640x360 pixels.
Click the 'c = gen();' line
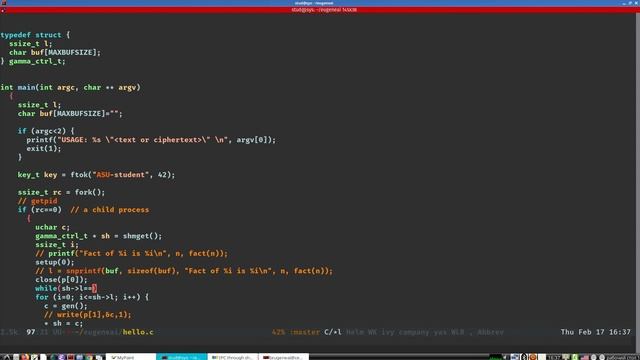(65, 306)
